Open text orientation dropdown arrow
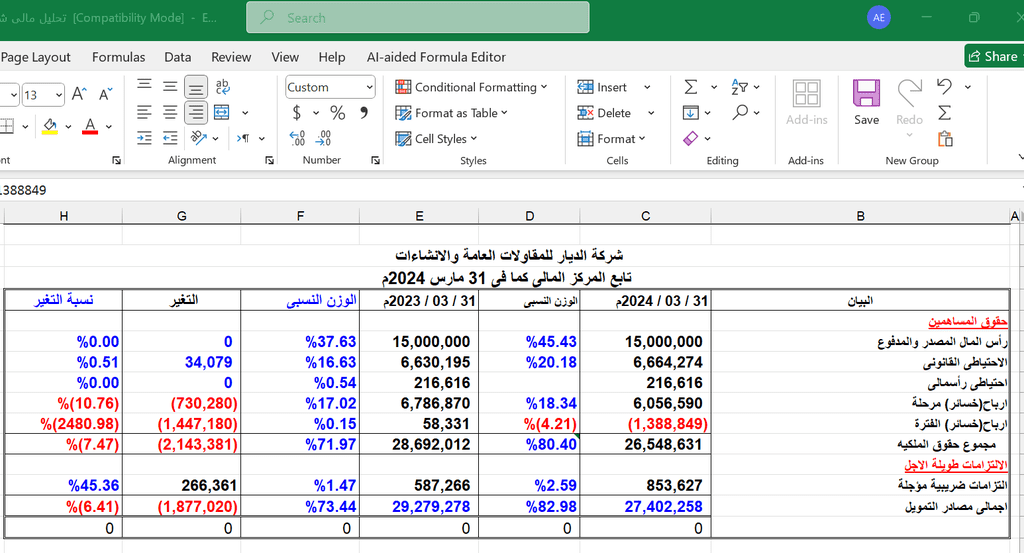1024x553 pixels. click(216, 138)
